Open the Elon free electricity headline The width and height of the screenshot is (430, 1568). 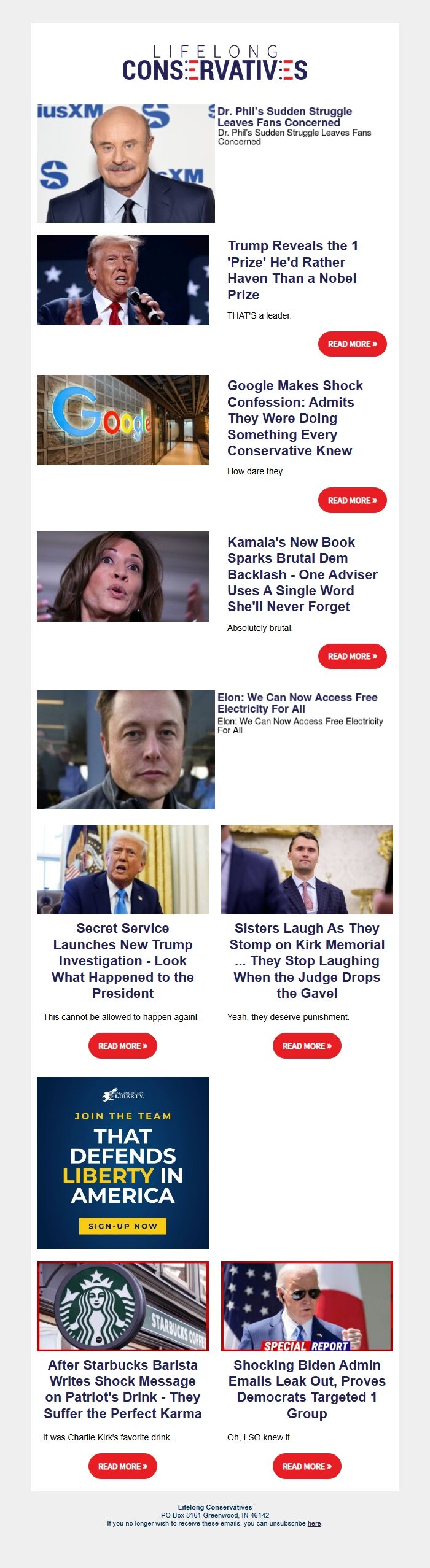[x=297, y=703]
